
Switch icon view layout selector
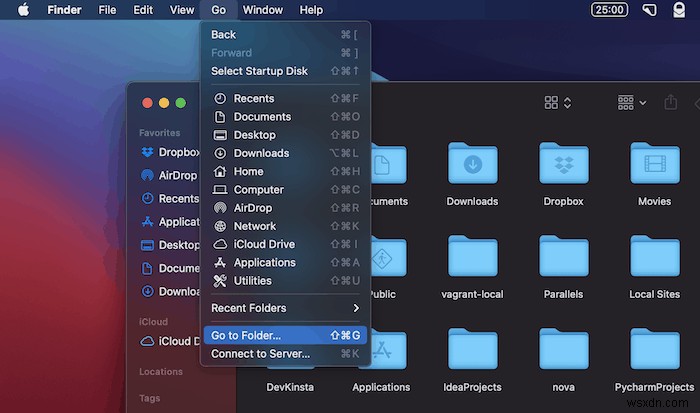(x=557, y=102)
